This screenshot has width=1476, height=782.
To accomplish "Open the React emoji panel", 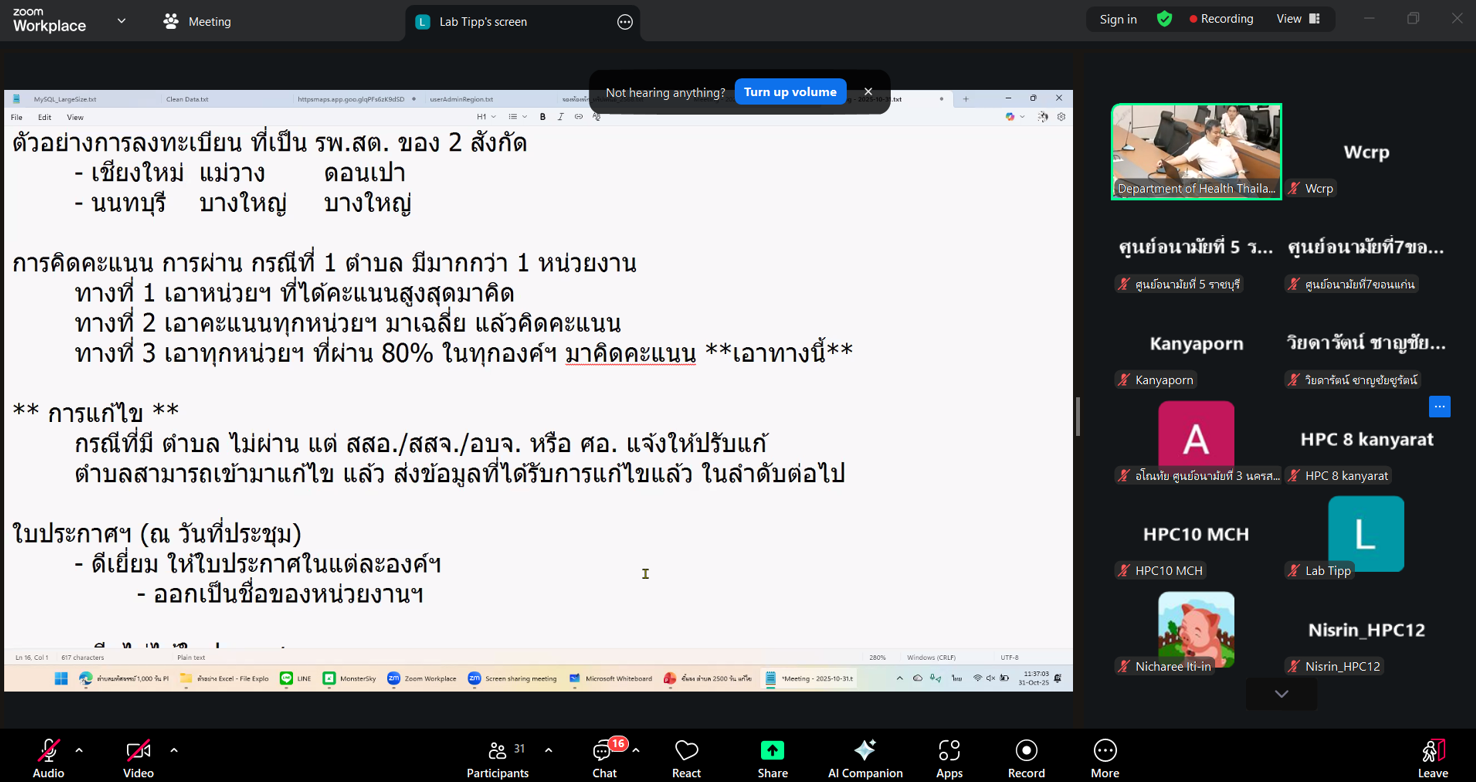I will [x=686, y=757].
